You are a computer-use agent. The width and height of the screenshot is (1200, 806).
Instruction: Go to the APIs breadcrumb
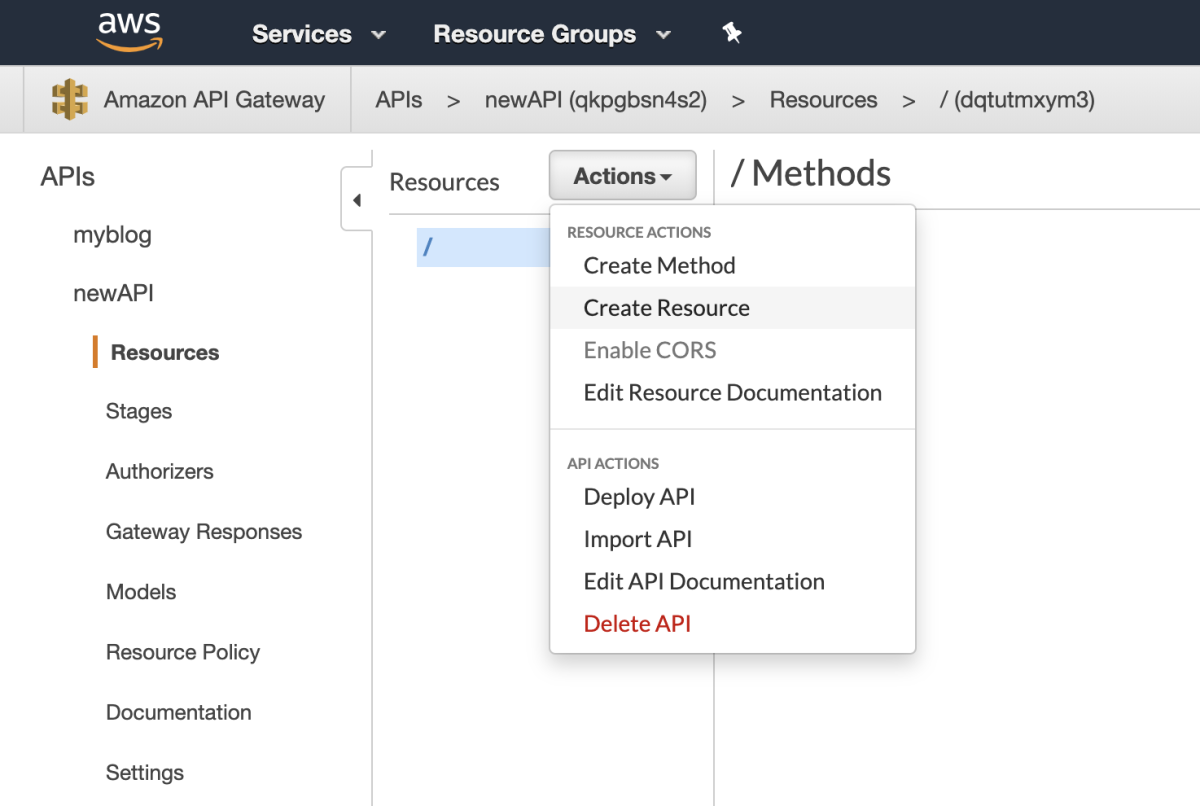pyautogui.click(x=399, y=100)
